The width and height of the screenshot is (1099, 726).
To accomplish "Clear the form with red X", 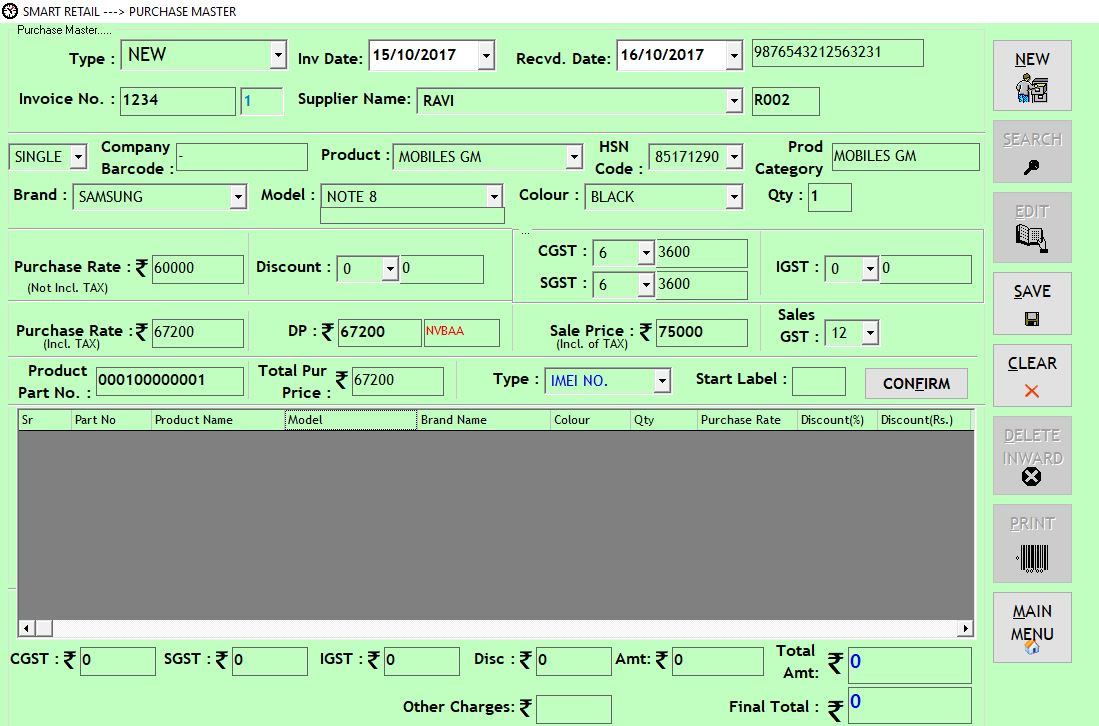I will coord(1032,376).
